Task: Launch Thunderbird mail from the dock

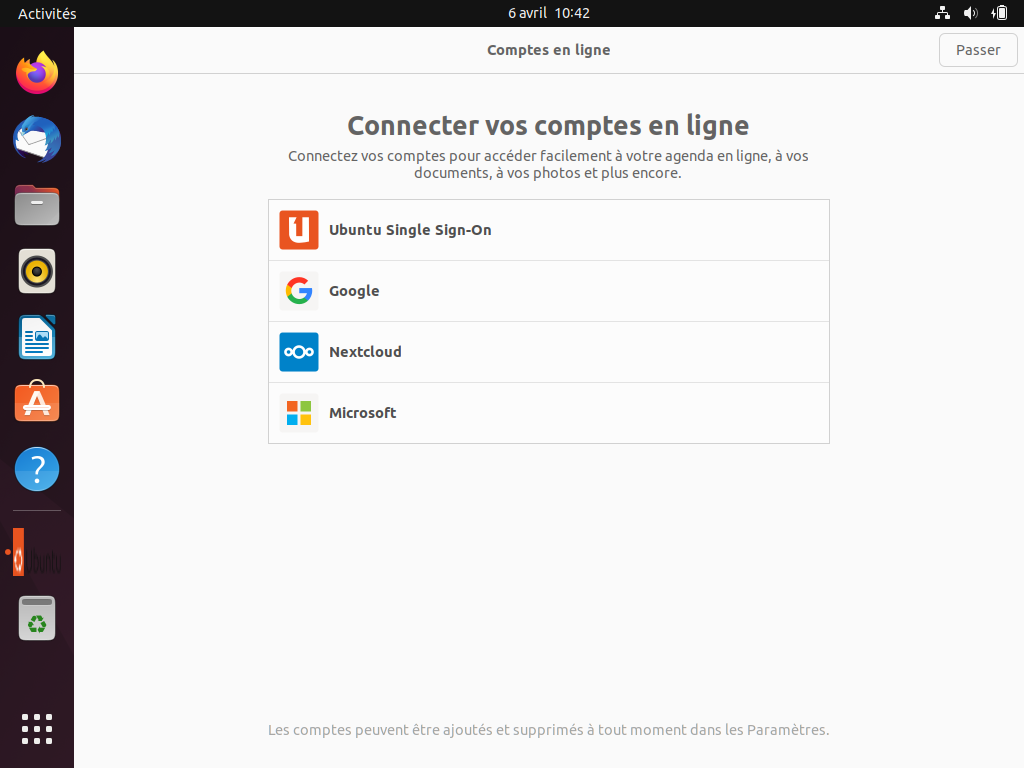Action: [x=37, y=139]
